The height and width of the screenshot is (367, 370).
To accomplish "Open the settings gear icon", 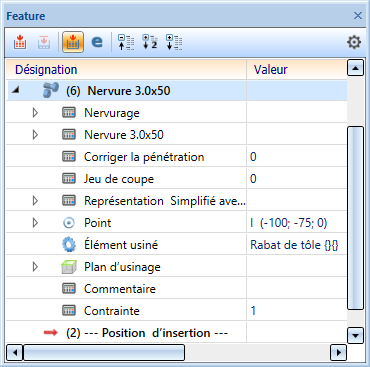I will [x=354, y=42].
